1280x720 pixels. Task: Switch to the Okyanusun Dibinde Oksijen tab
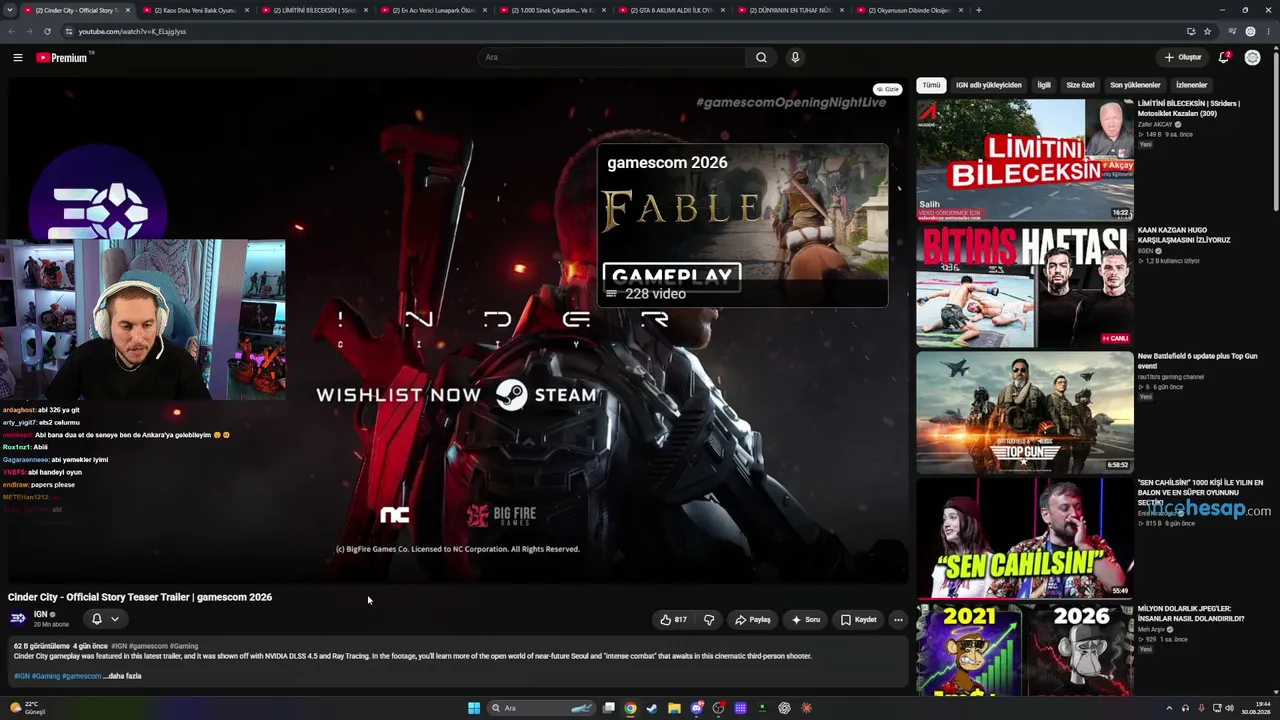click(909, 10)
